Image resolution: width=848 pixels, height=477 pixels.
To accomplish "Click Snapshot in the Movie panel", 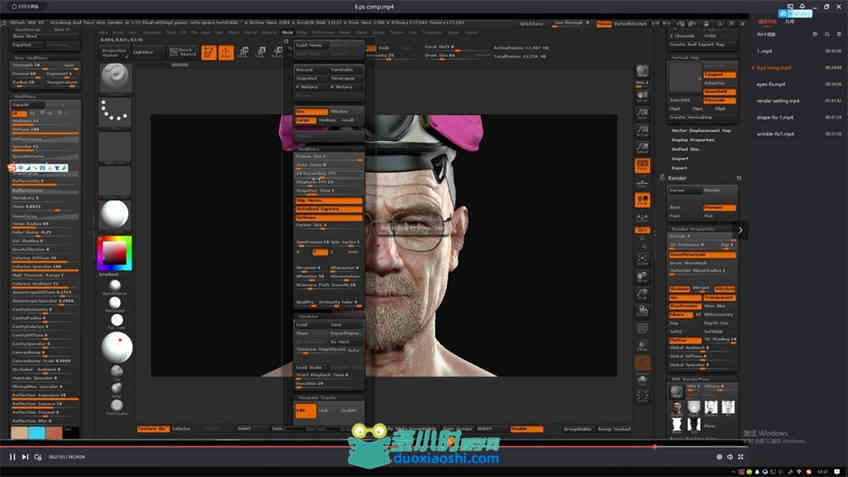I will pyautogui.click(x=311, y=78).
